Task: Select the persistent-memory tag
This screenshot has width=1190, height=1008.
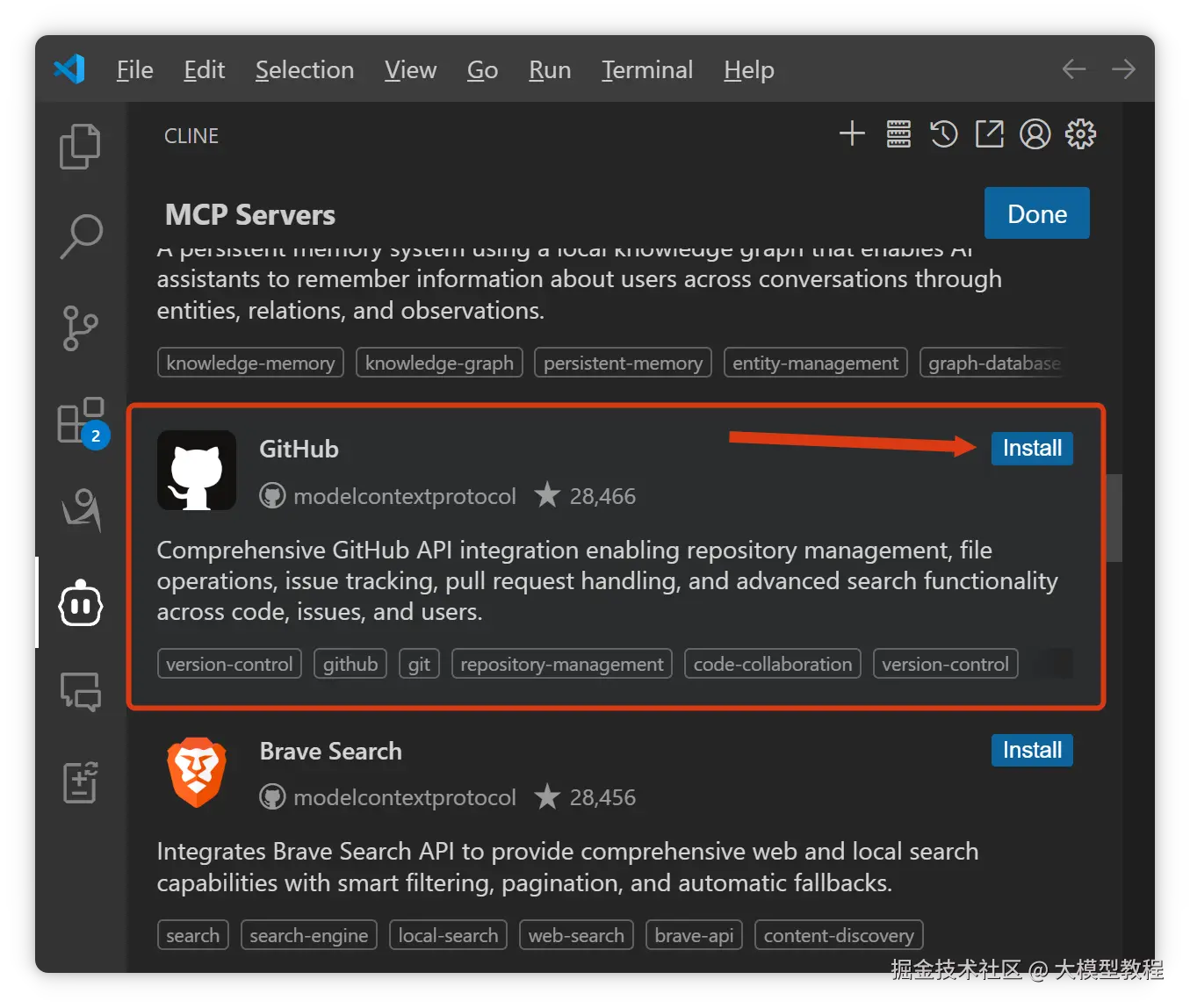Action: pyautogui.click(x=623, y=363)
